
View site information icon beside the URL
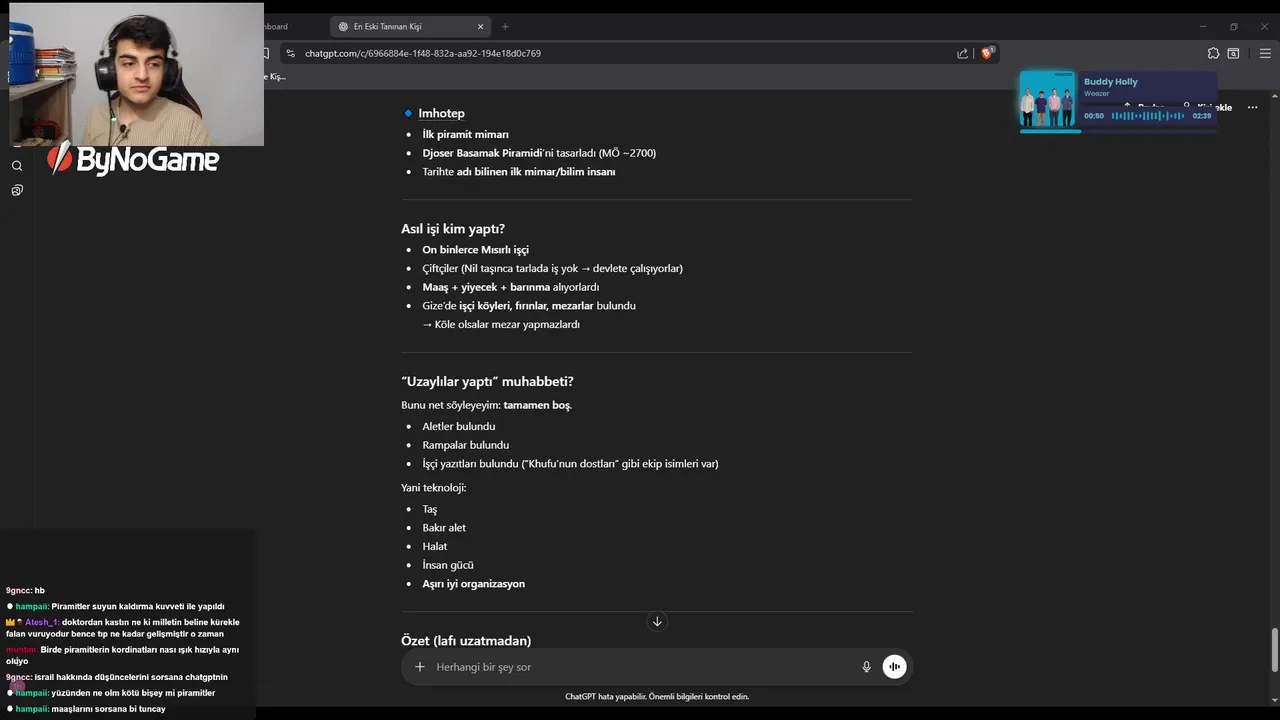click(290, 53)
